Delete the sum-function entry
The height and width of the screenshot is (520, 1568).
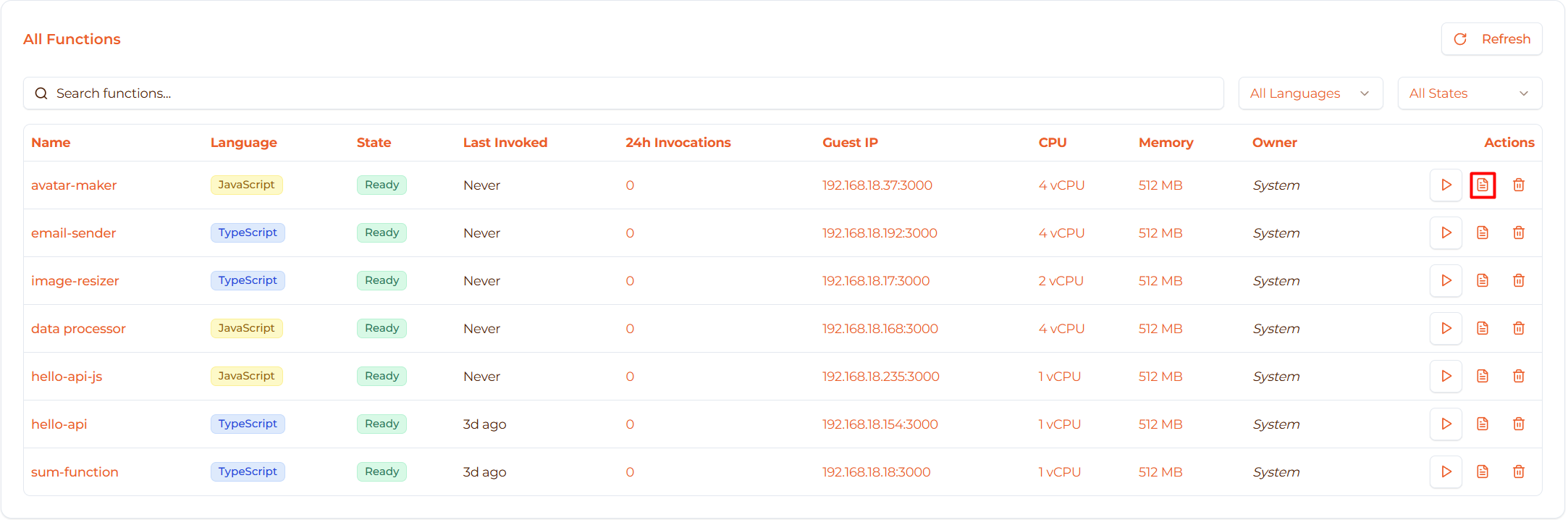1519,471
